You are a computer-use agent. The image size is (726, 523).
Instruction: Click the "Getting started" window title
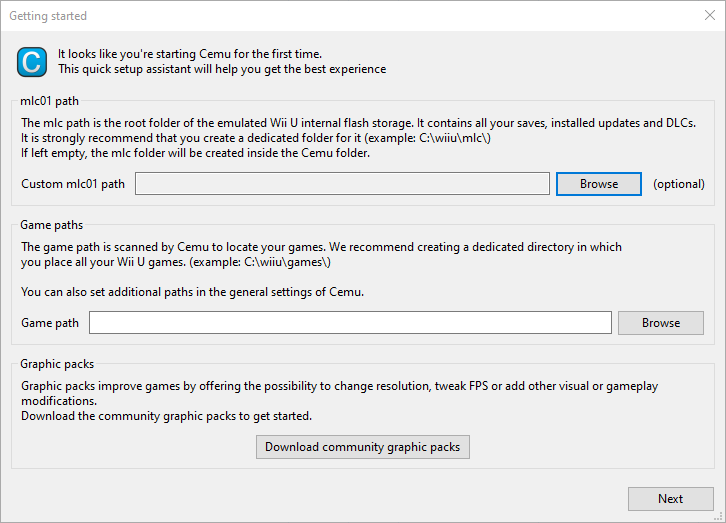[x=48, y=16]
